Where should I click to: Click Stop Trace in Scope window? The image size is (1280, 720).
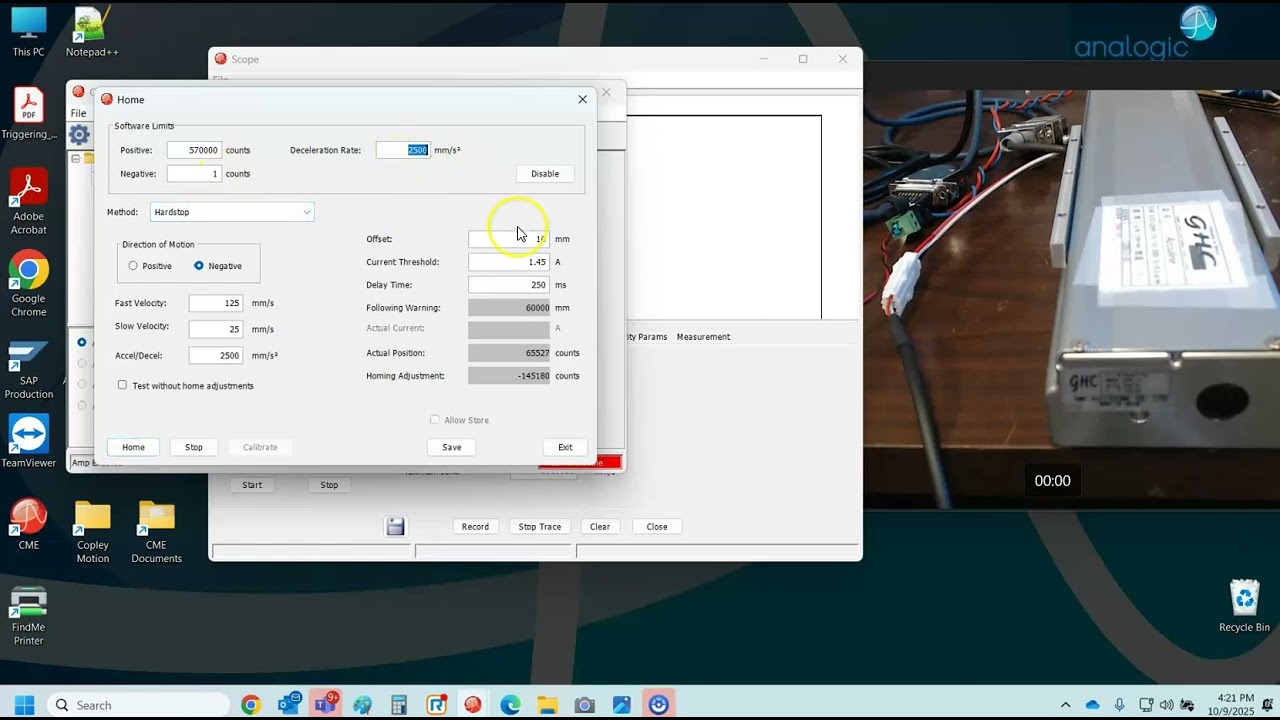[540, 527]
